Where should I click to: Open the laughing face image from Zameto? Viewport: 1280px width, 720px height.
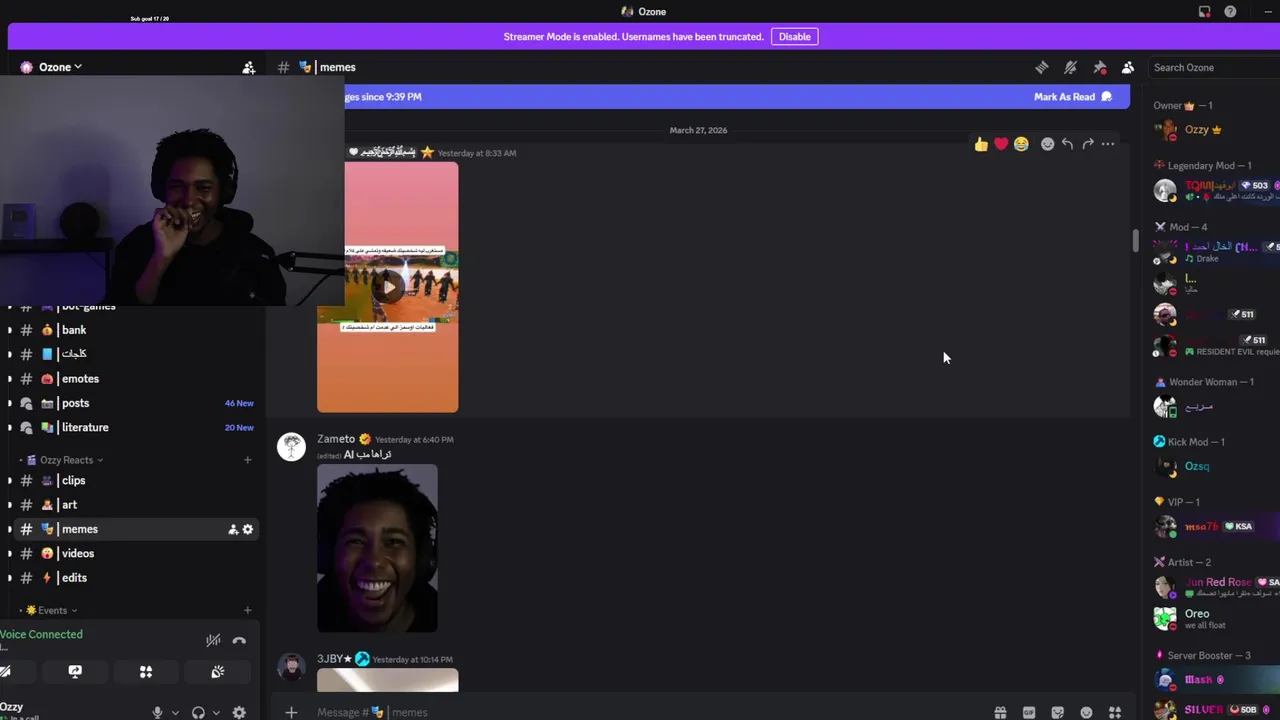(377, 548)
